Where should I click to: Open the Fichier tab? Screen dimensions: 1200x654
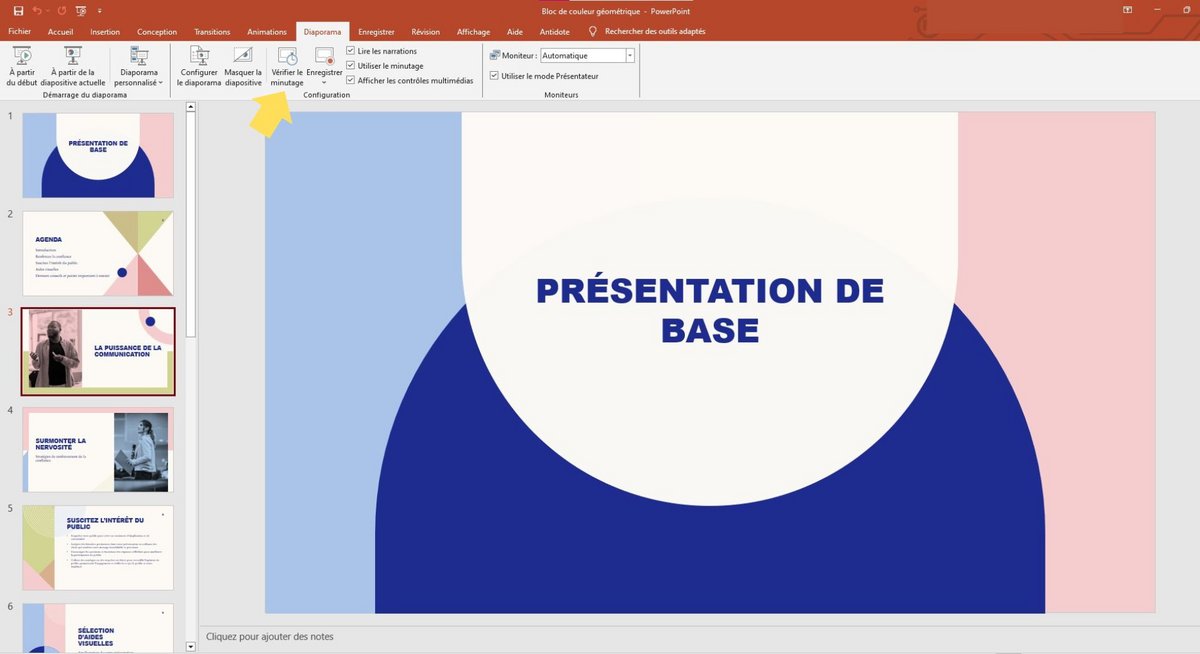pyautogui.click(x=20, y=32)
